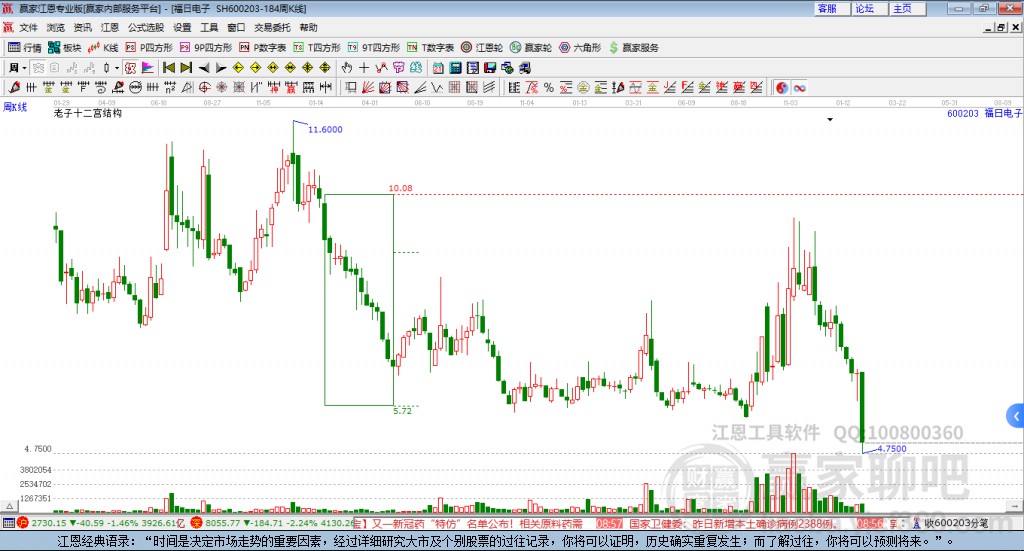
Task: Jump to last bar with the skip-to-end icon
Action: [186, 68]
